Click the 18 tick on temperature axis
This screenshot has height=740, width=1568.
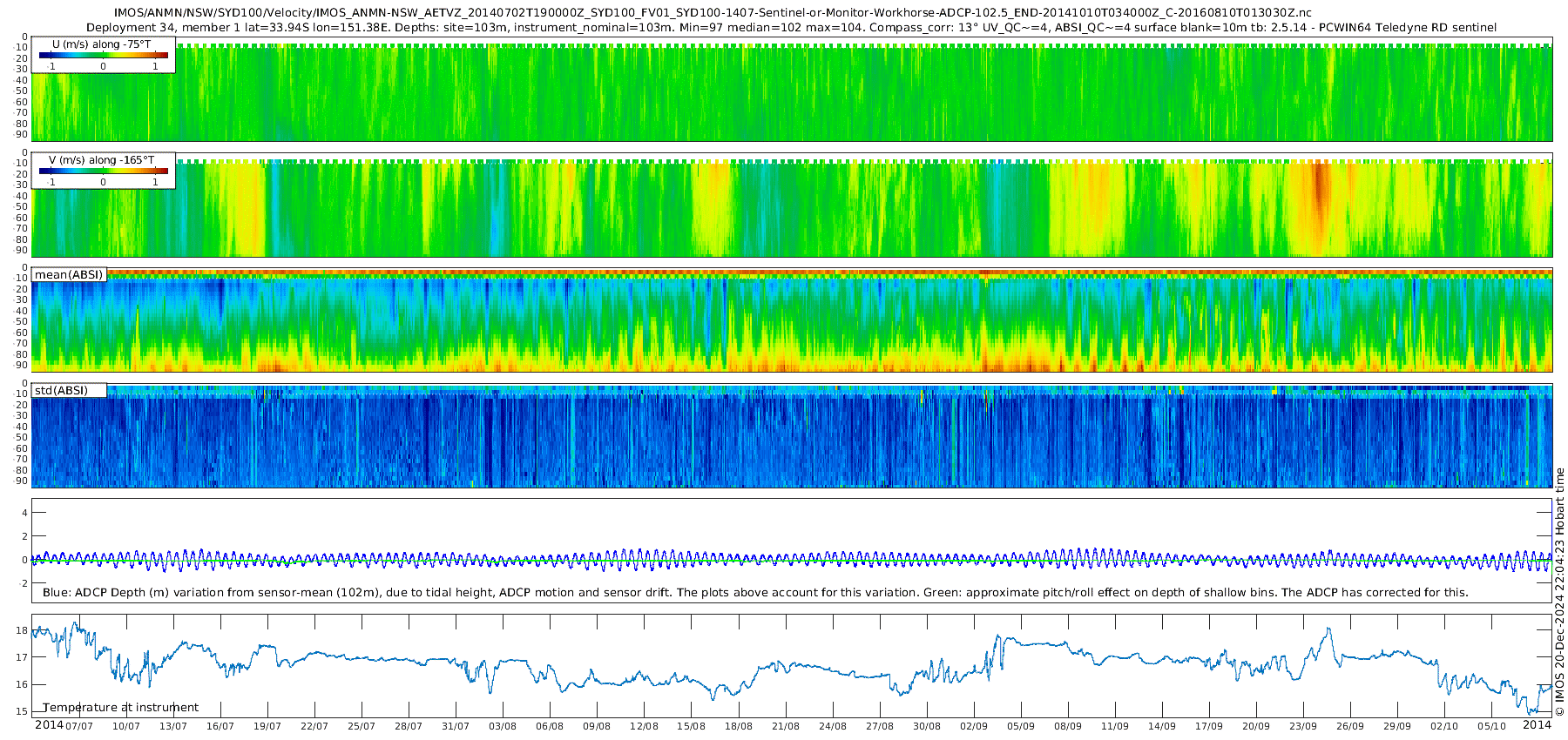(22, 630)
